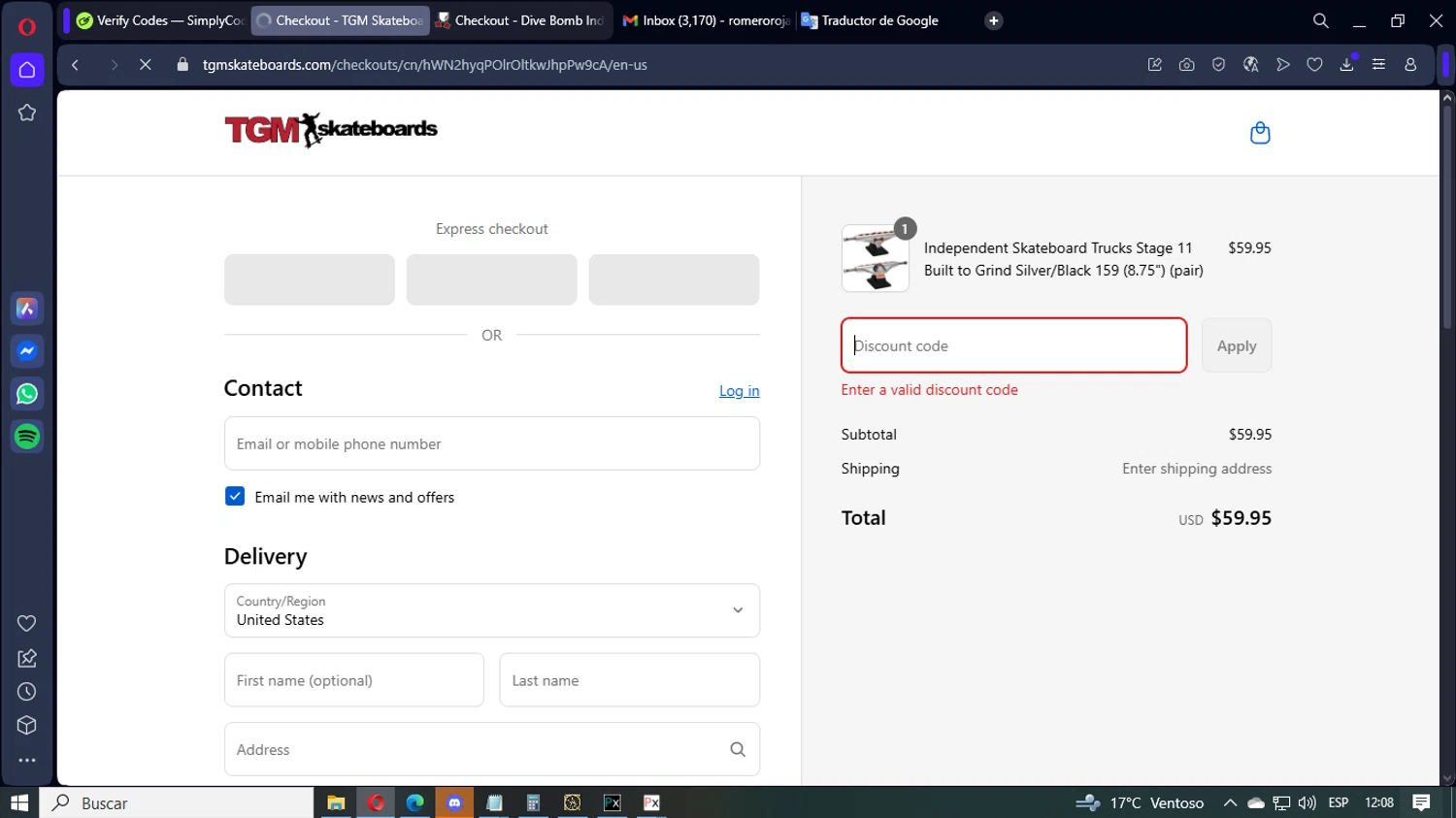The height and width of the screenshot is (818, 1456).
Task: Click the Apply discount button
Action: (x=1237, y=345)
